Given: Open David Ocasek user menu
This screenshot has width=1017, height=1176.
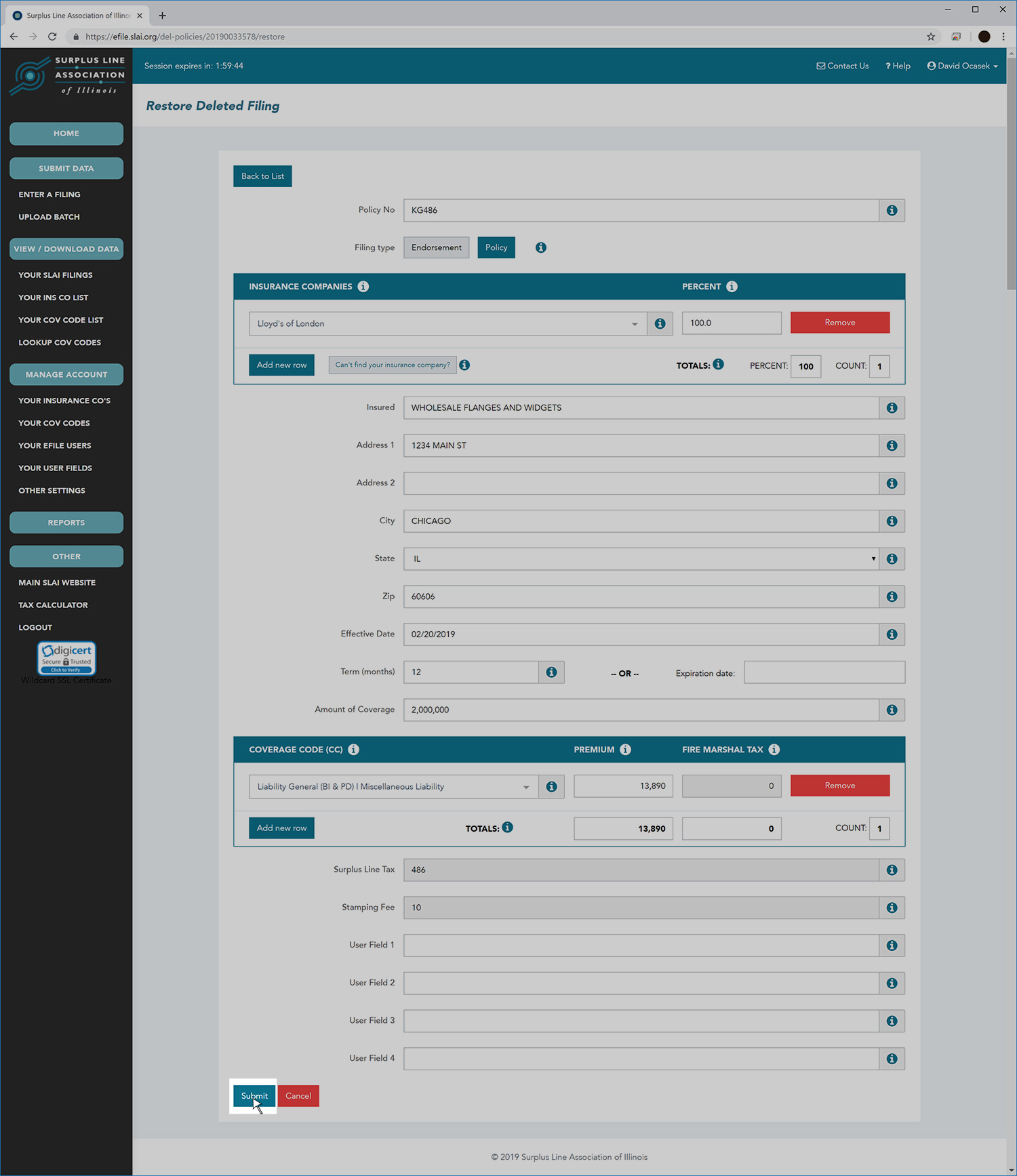Looking at the screenshot, I should tap(962, 66).
